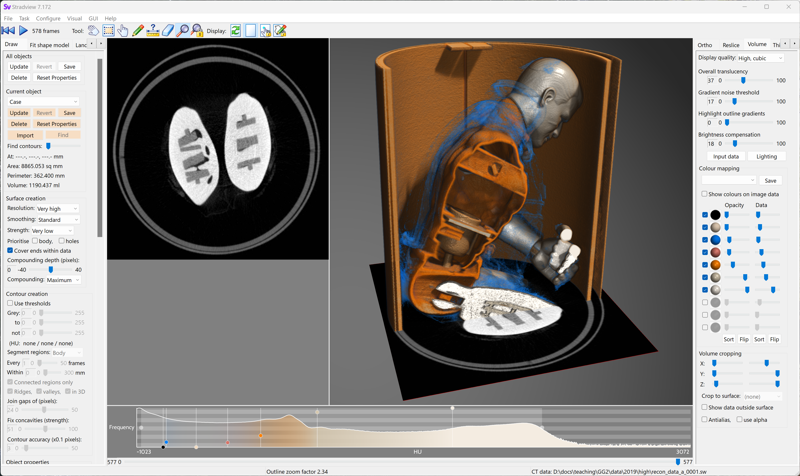800x476 pixels.
Task: Rewind to the first frame
Action: coord(8,31)
